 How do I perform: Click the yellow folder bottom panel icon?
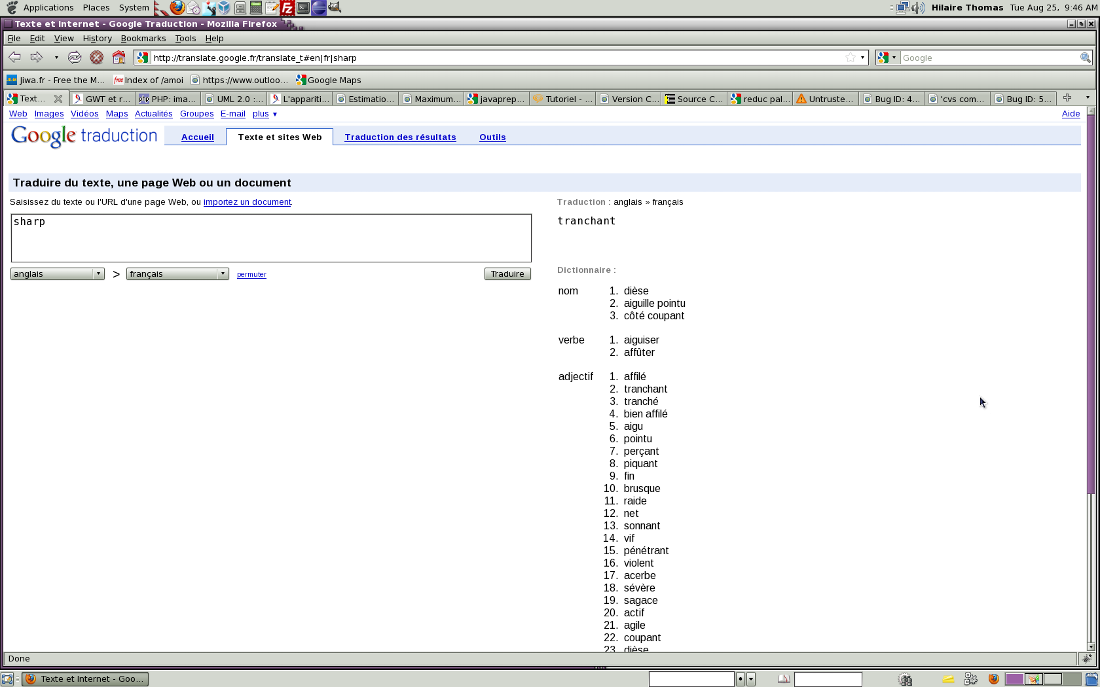(x=948, y=679)
